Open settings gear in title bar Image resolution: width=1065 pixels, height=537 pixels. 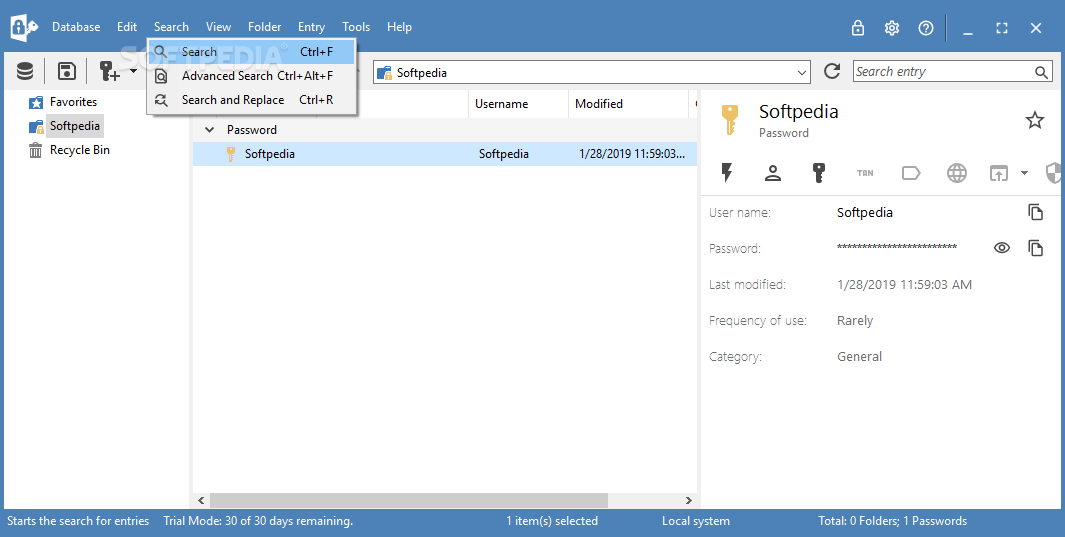(892, 28)
